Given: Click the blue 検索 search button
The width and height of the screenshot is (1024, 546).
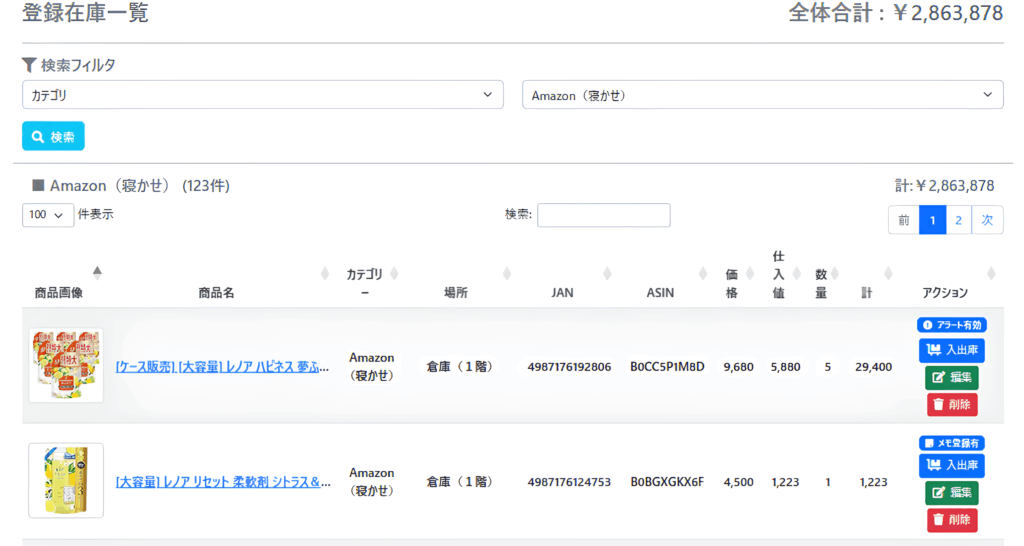Looking at the screenshot, I should click(53, 136).
